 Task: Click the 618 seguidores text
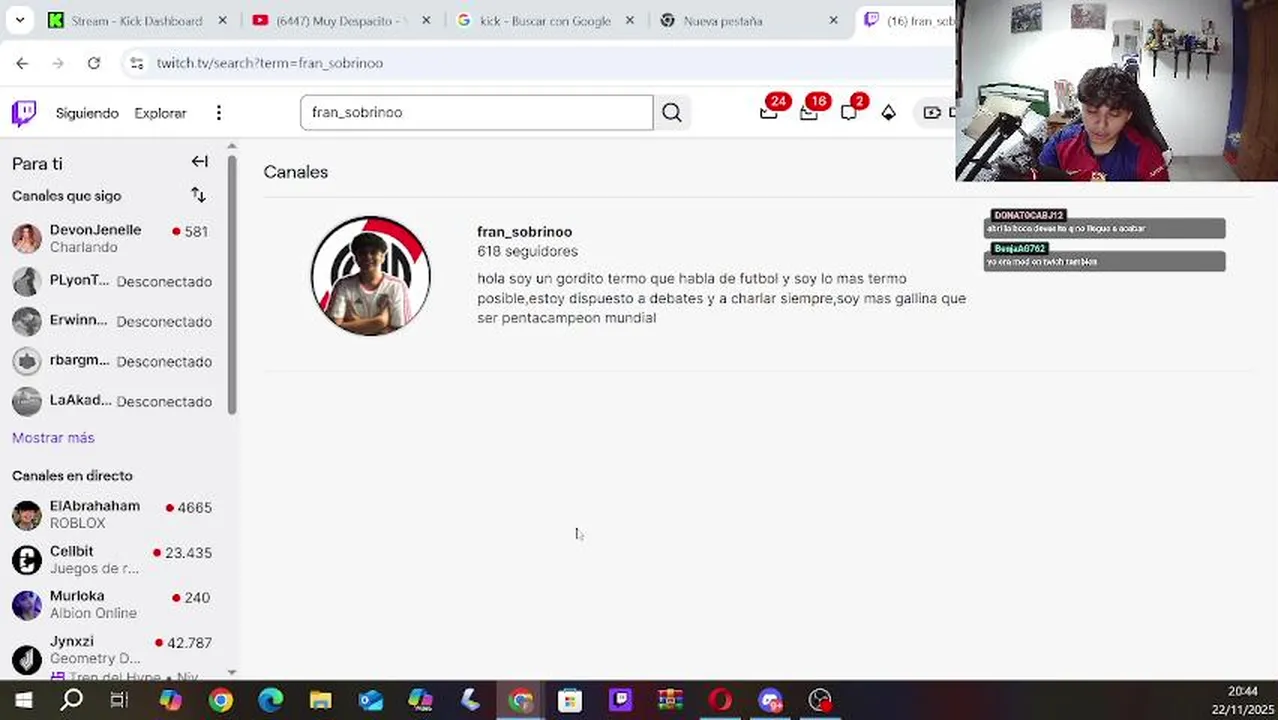(527, 251)
